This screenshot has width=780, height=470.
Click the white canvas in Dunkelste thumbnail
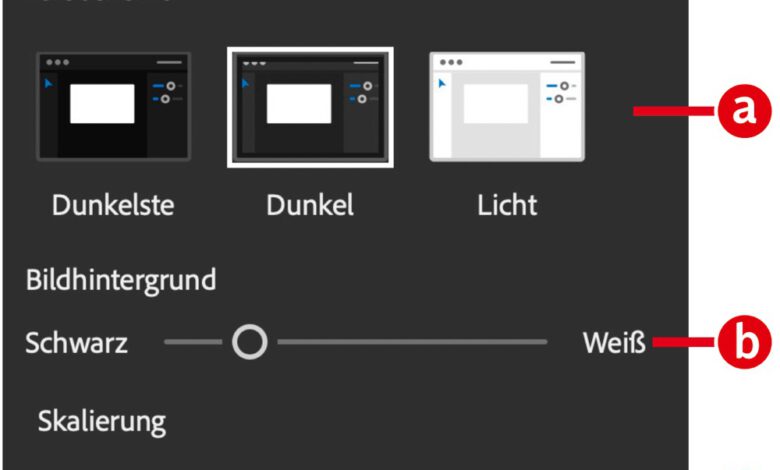pos(102,103)
